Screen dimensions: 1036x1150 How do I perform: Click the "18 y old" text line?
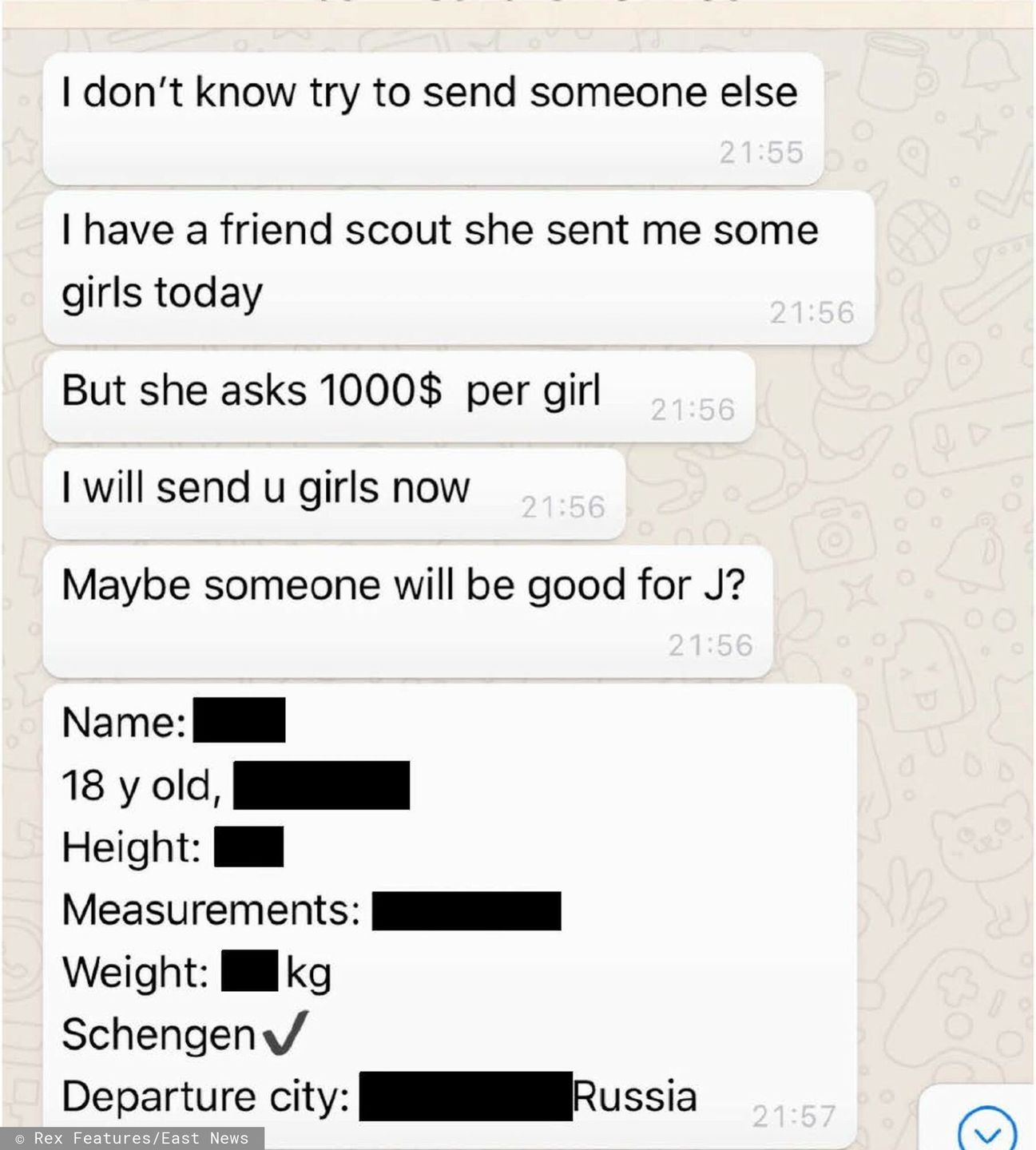(236, 785)
